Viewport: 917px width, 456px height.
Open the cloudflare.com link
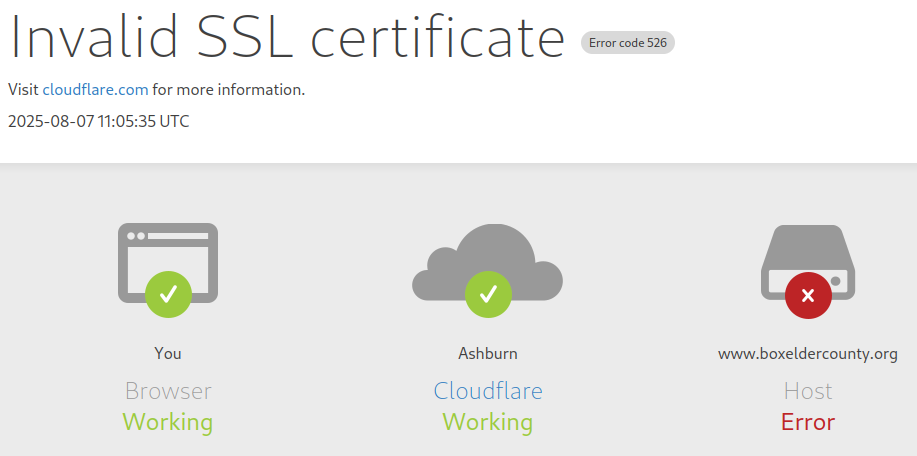coord(95,90)
